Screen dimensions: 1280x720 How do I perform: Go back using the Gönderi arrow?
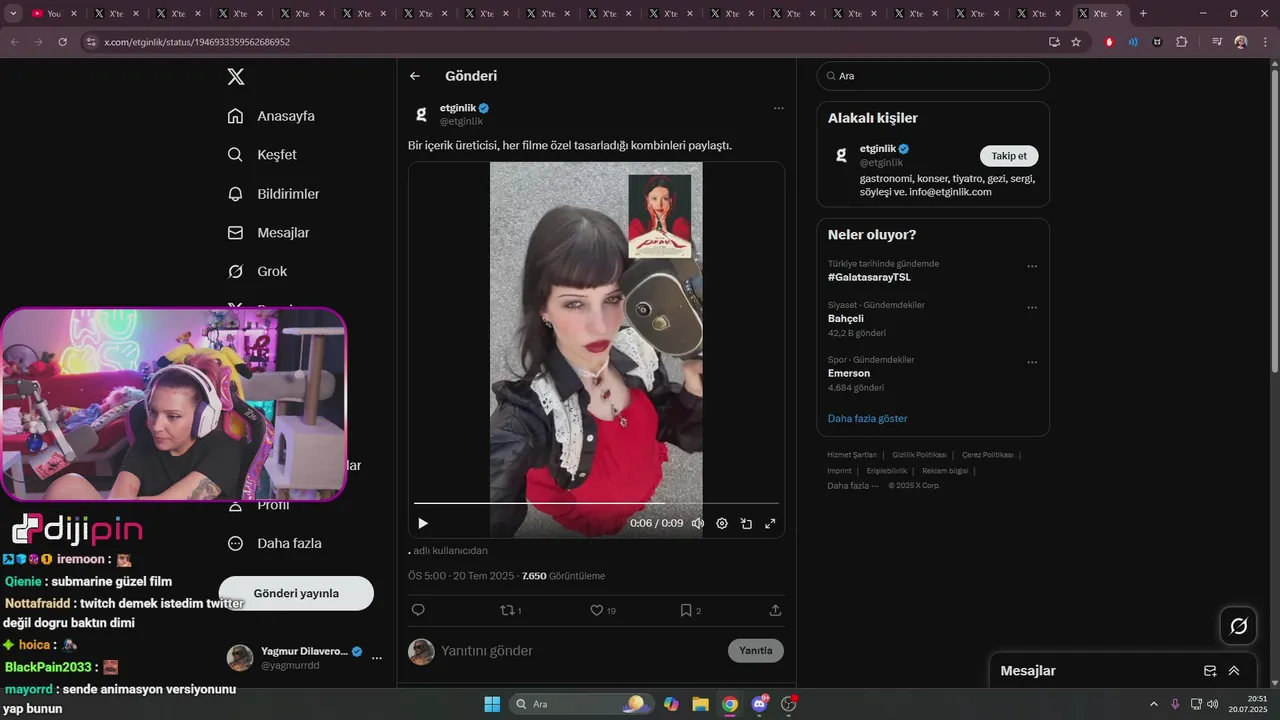415,76
